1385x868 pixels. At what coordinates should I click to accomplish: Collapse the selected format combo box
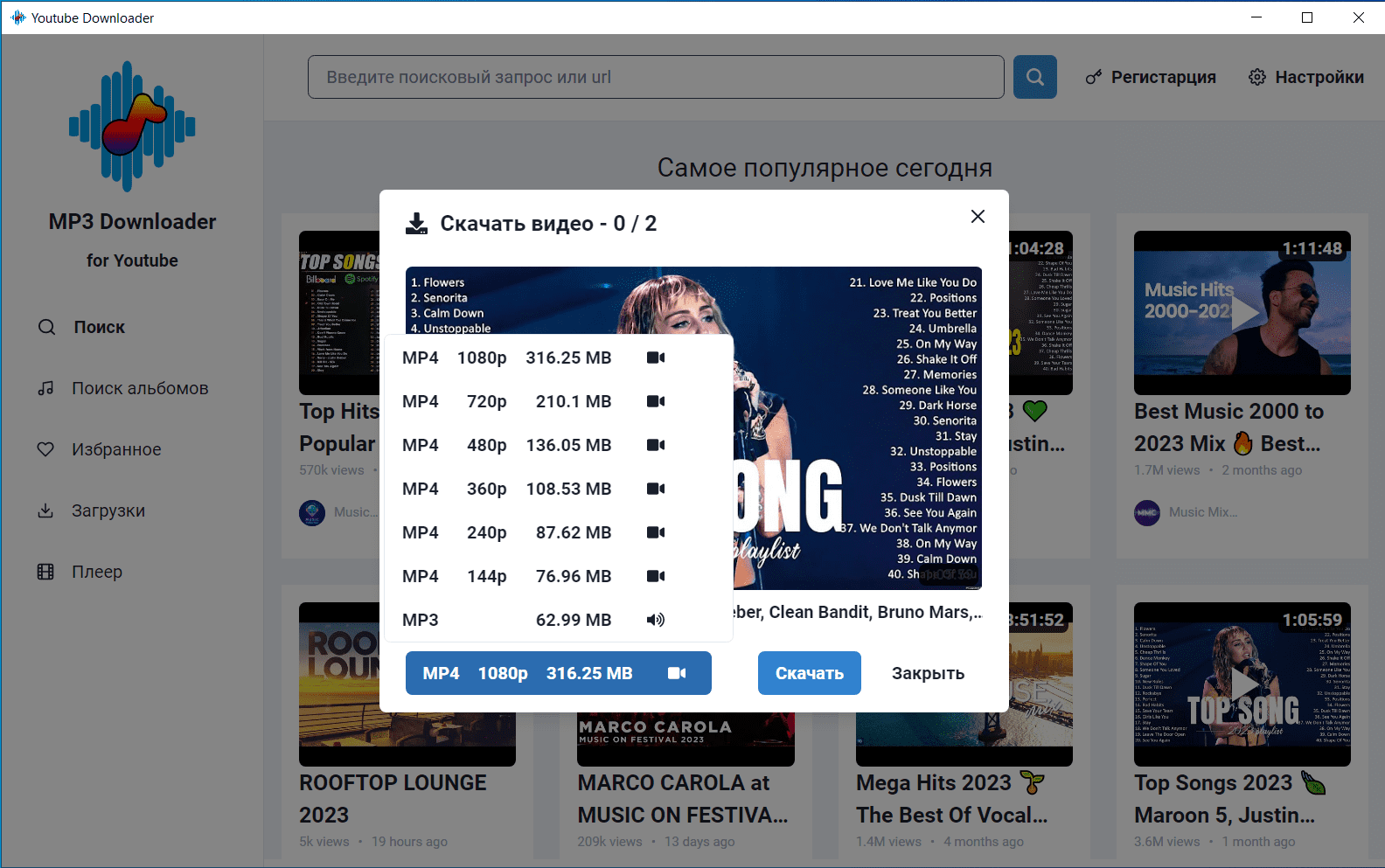tap(559, 673)
